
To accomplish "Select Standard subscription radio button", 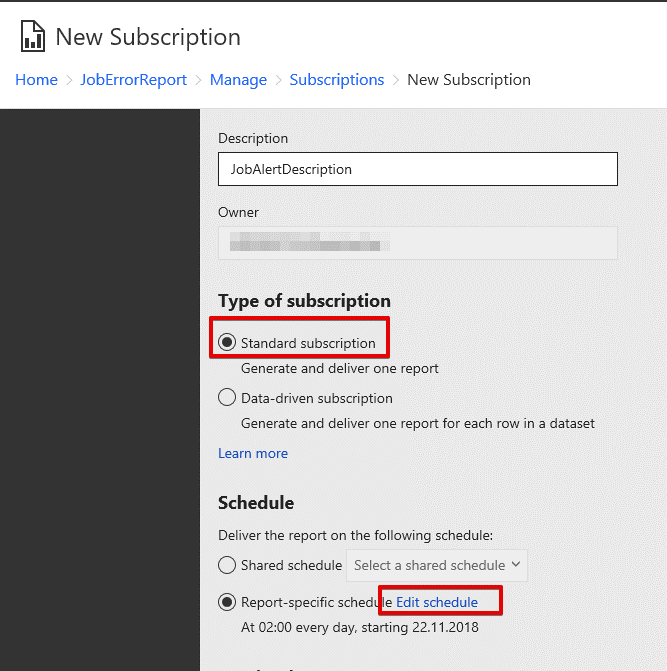I will 227,343.
